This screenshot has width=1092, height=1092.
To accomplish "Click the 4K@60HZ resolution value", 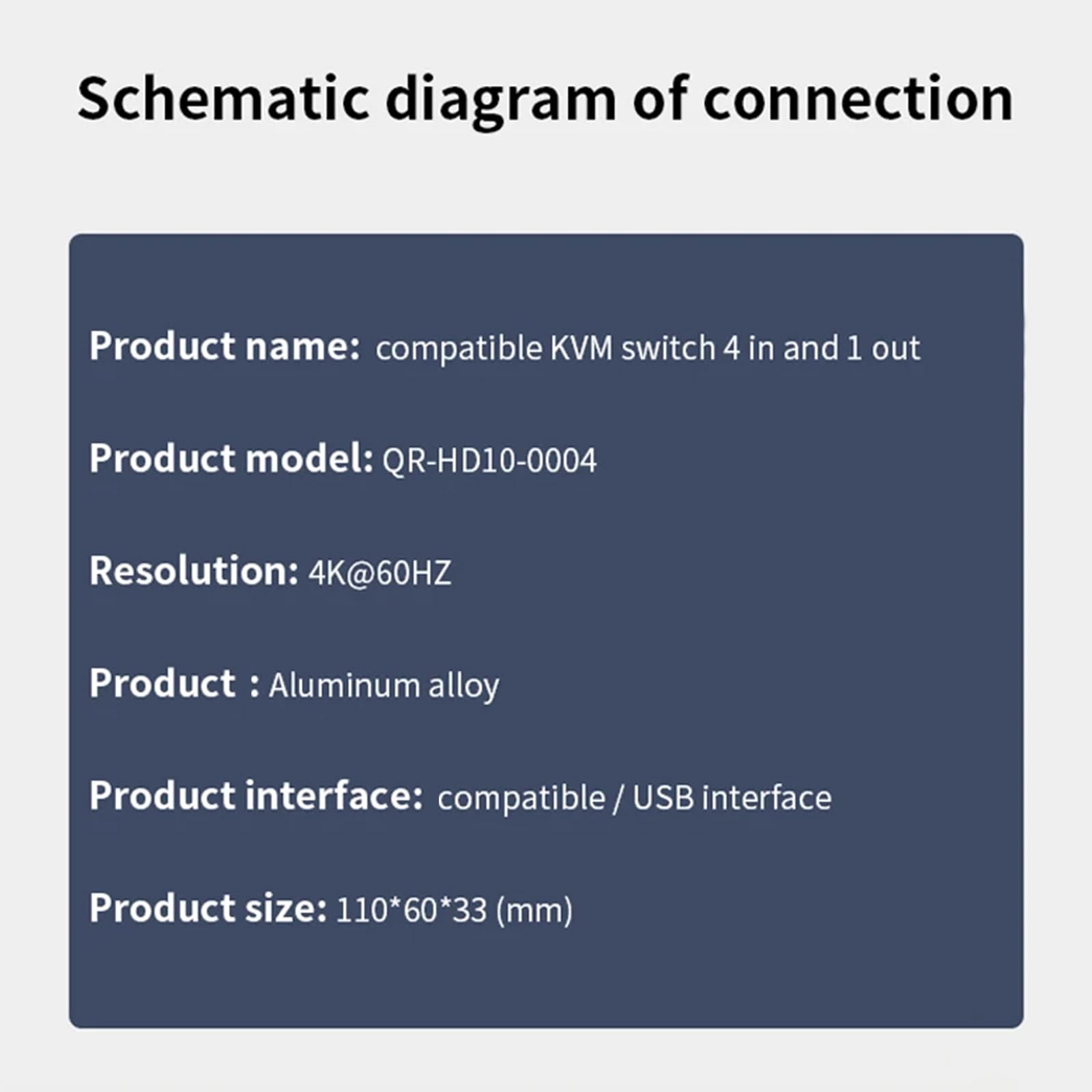I will (x=380, y=573).
